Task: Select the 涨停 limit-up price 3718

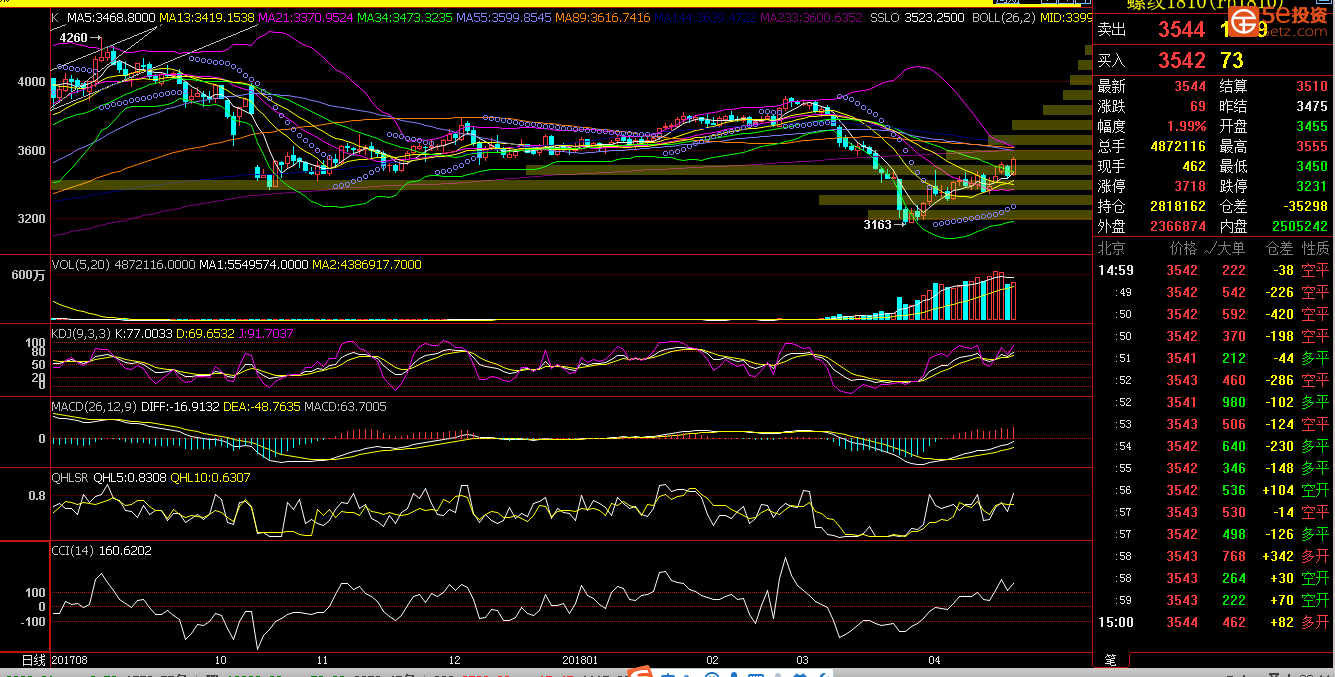Action: coord(1190,186)
